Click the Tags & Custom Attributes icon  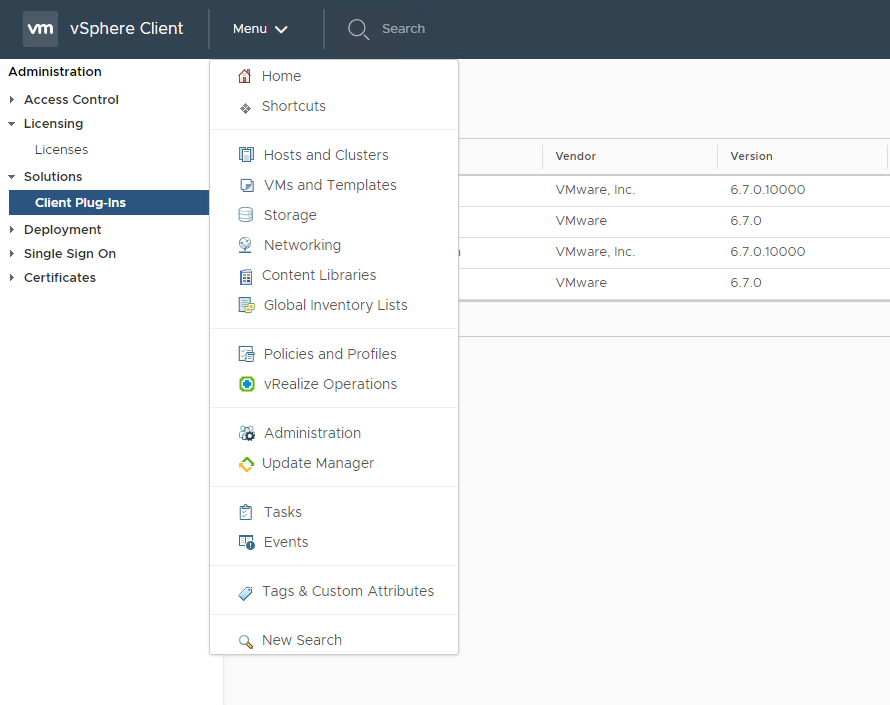(x=246, y=592)
